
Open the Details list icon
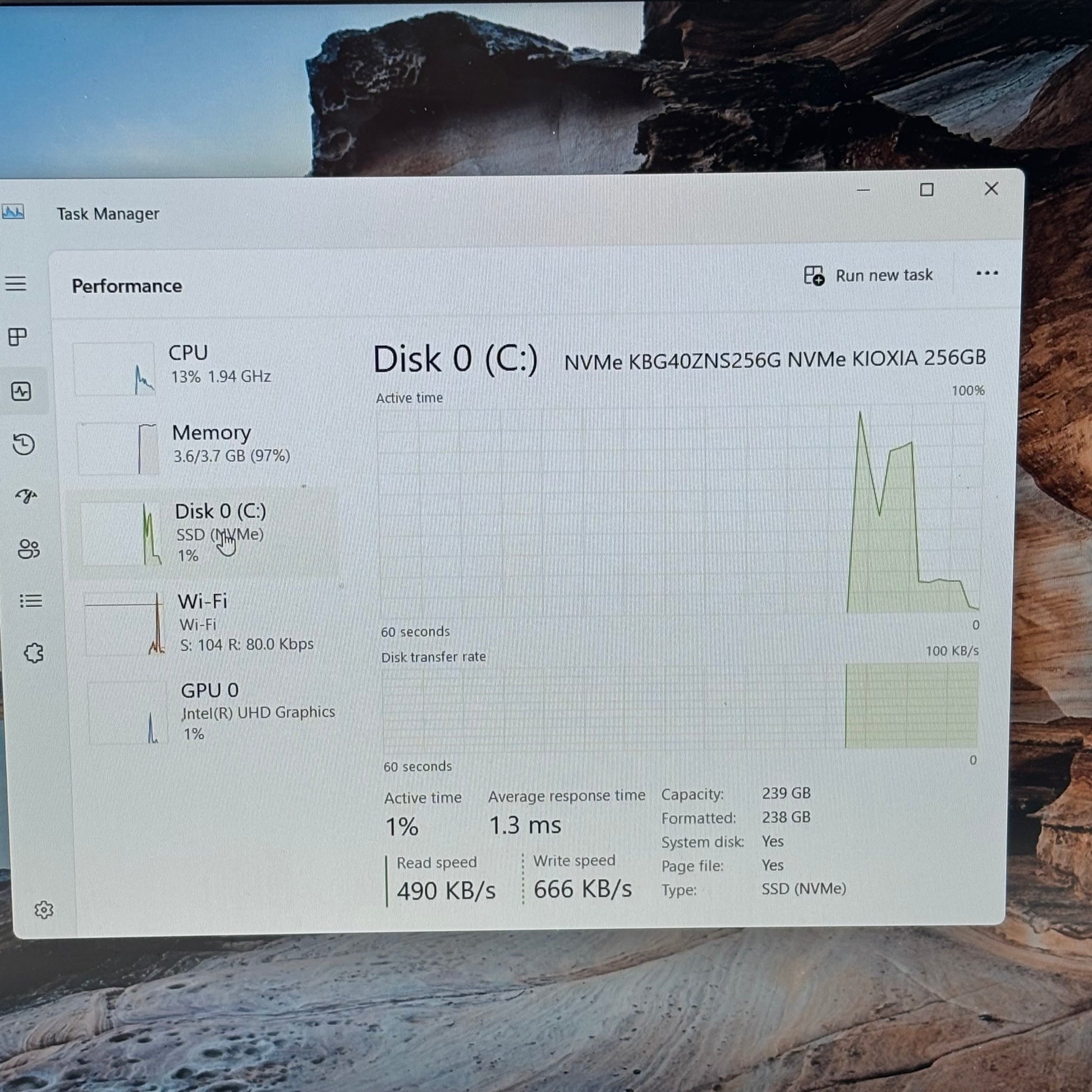[x=30, y=600]
